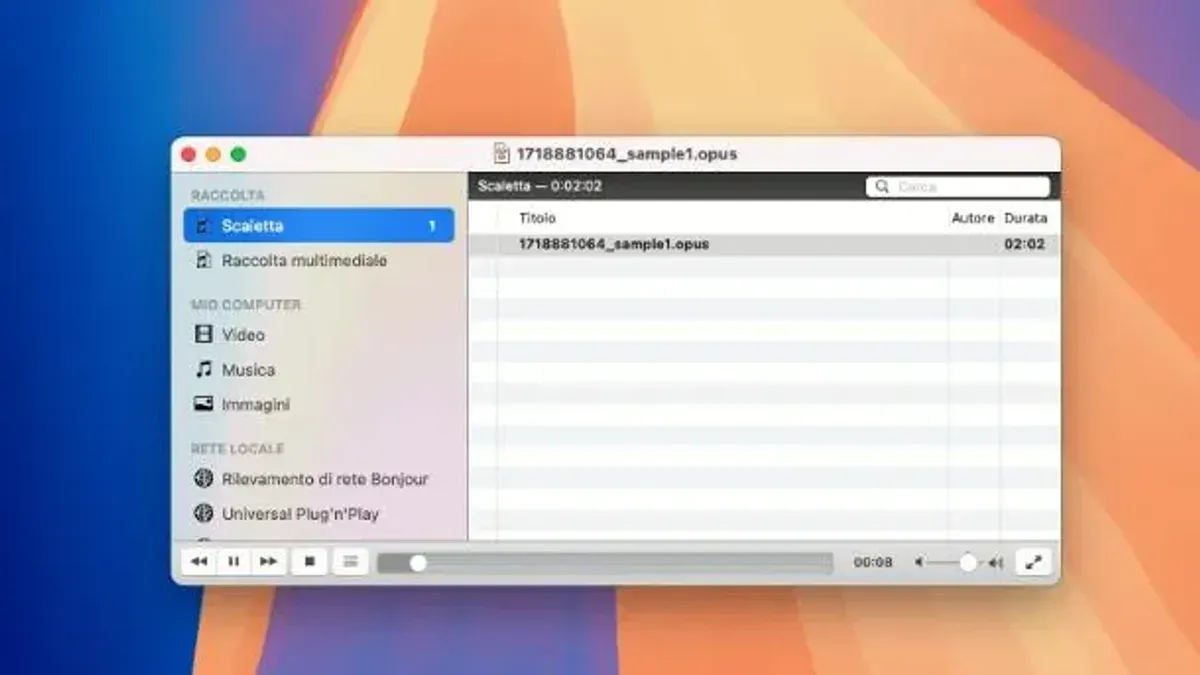Pause playback with the pause button
Image resolution: width=1200 pixels, height=675 pixels.
(233, 562)
